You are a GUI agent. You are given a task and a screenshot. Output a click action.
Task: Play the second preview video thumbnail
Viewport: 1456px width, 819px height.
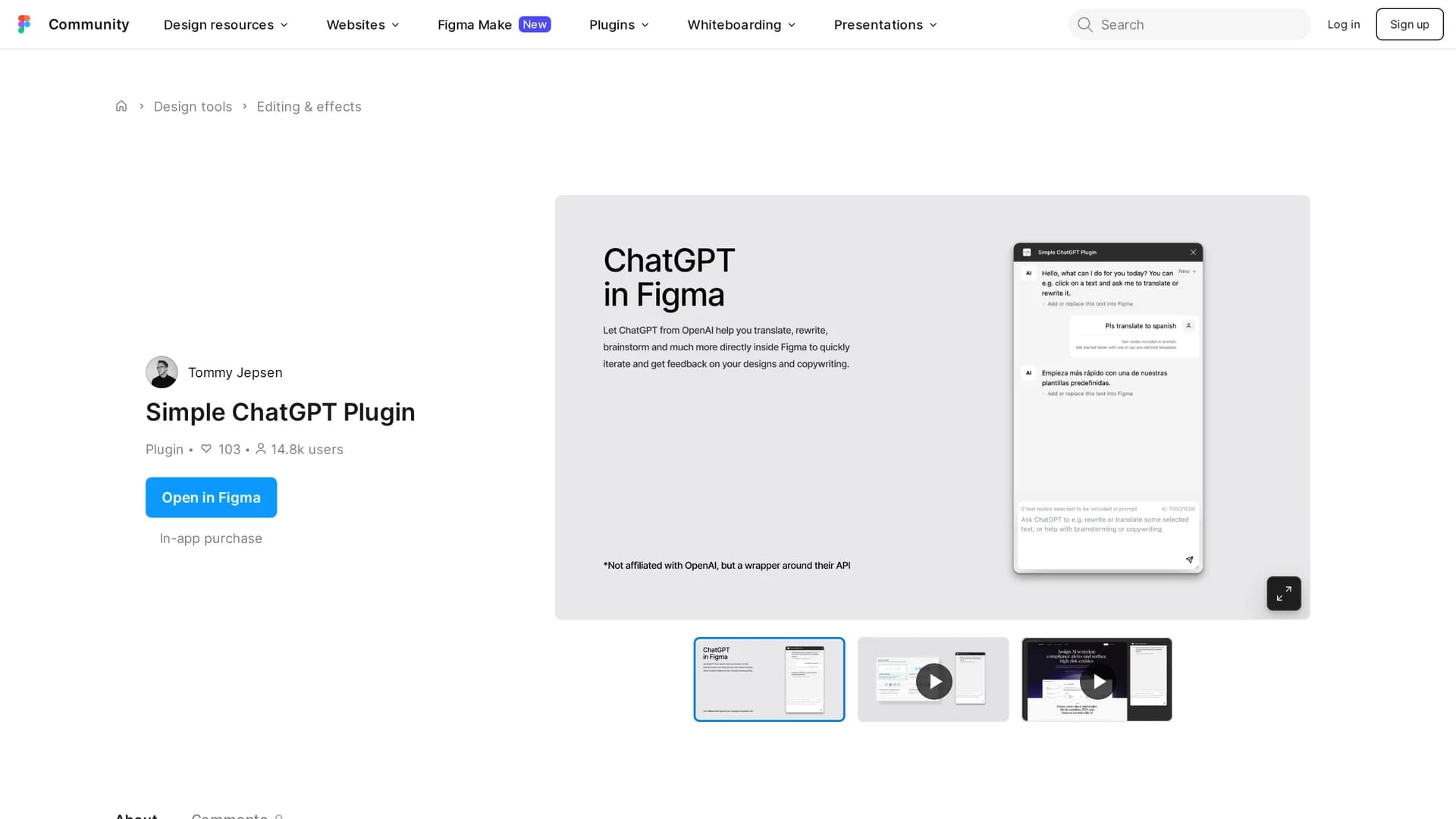933,679
